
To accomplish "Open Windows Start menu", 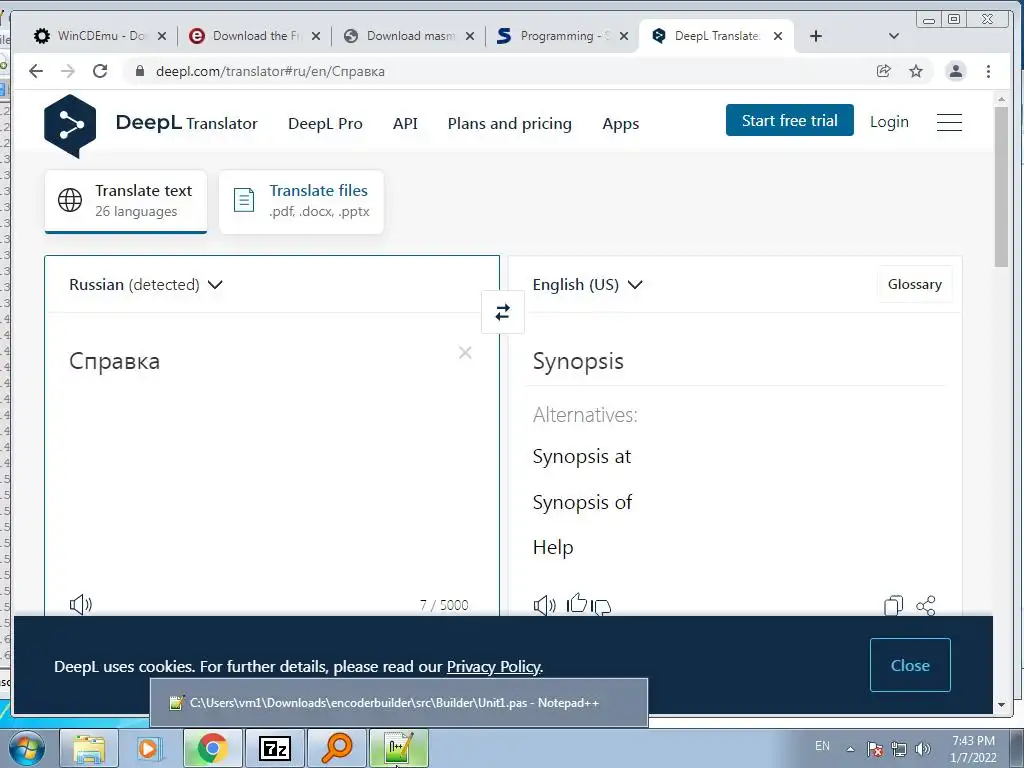I will [x=26, y=748].
